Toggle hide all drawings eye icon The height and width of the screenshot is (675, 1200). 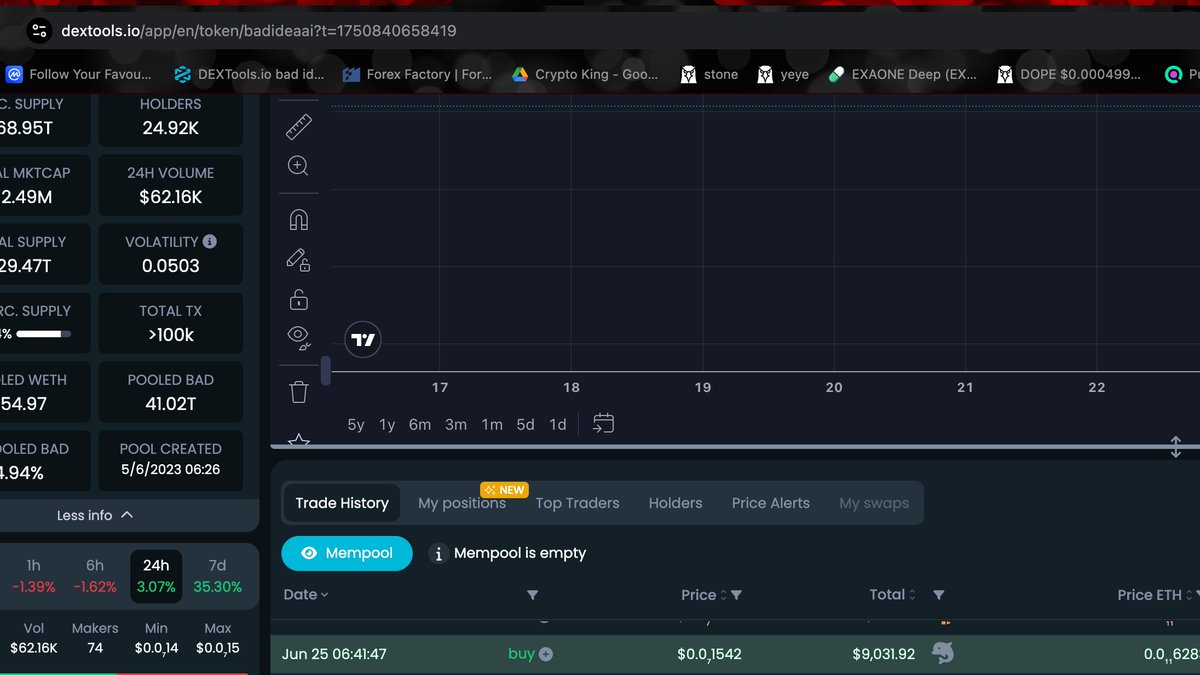click(x=298, y=336)
